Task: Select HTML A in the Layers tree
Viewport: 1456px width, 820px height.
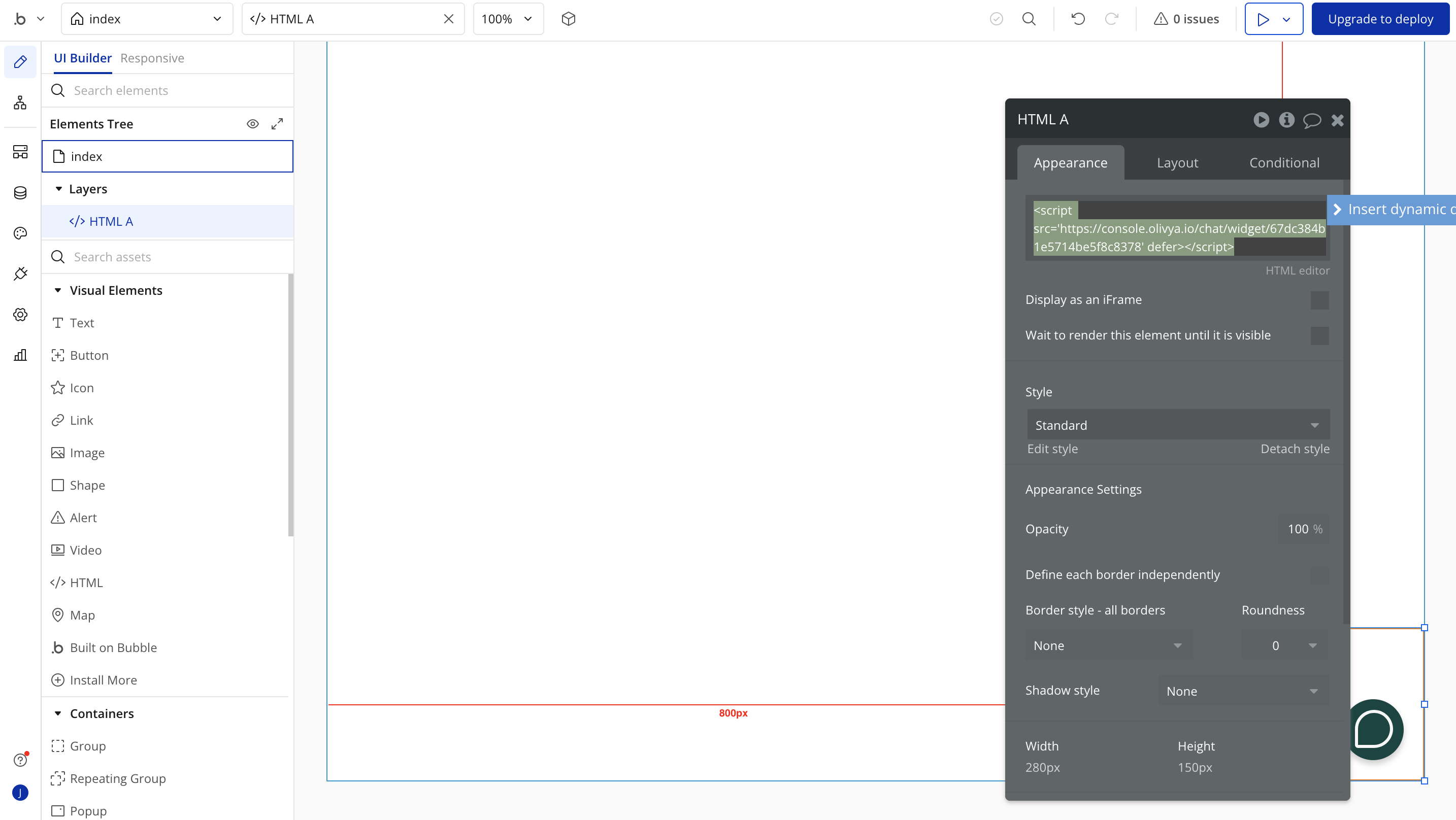Action: coord(168,222)
